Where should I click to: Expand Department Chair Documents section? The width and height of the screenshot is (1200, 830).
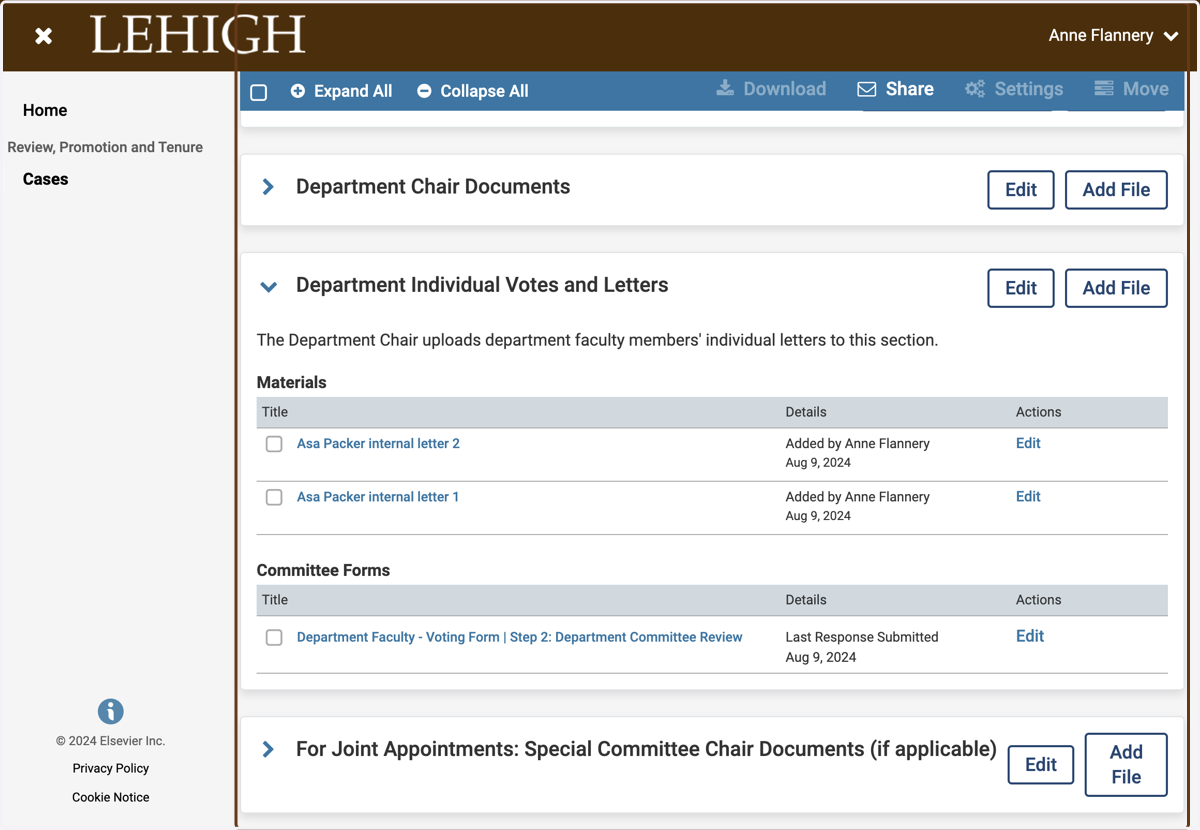point(268,187)
